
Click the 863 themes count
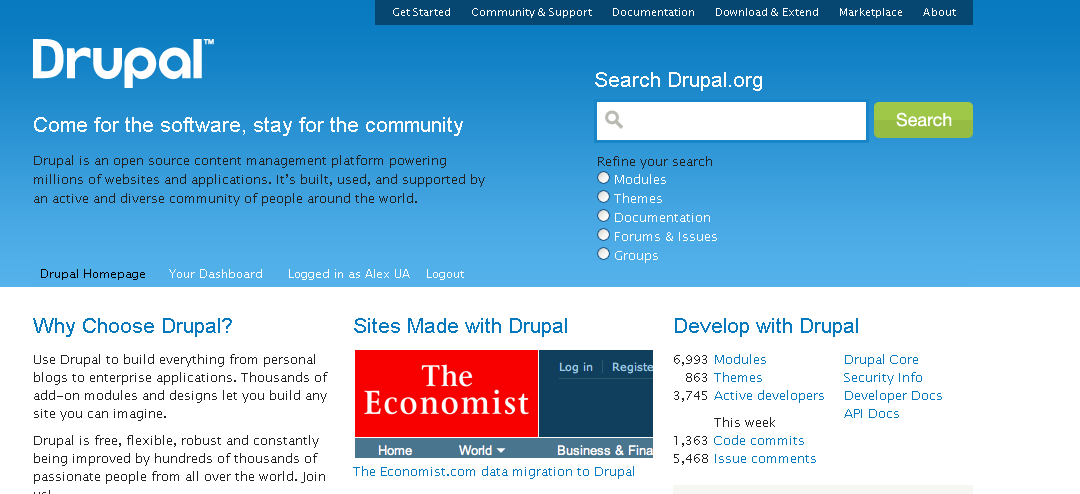tap(696, 378)
